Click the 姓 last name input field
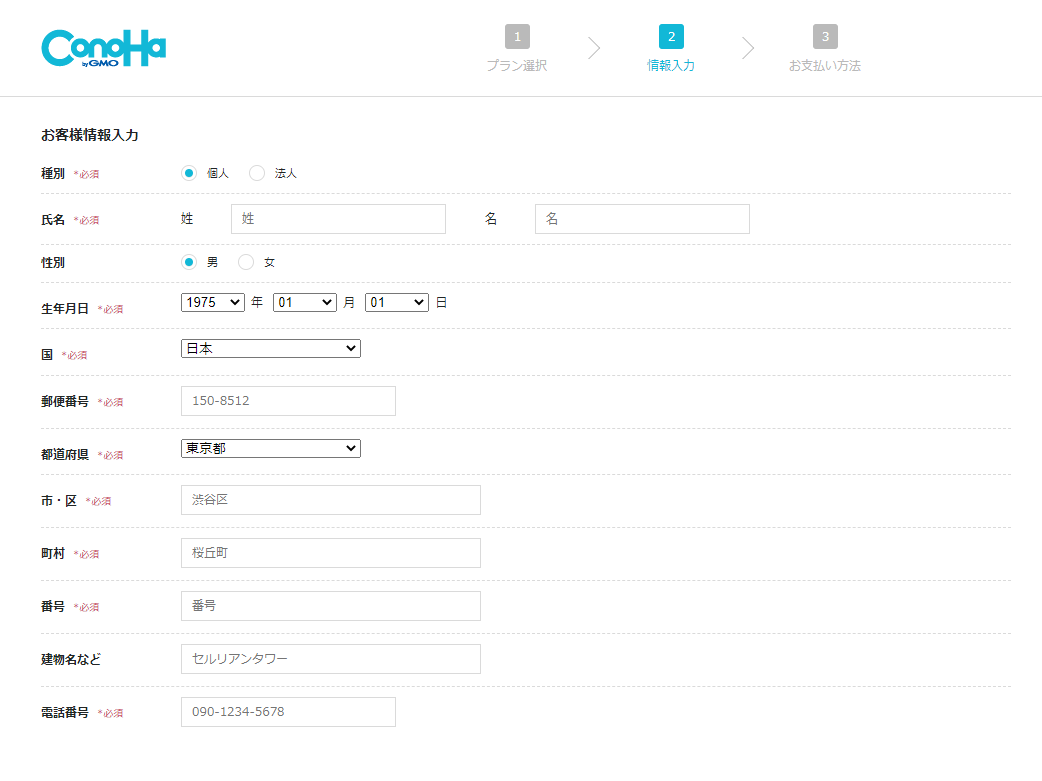The width and height of the screenshot is (1042, 781). coord(338,219)
